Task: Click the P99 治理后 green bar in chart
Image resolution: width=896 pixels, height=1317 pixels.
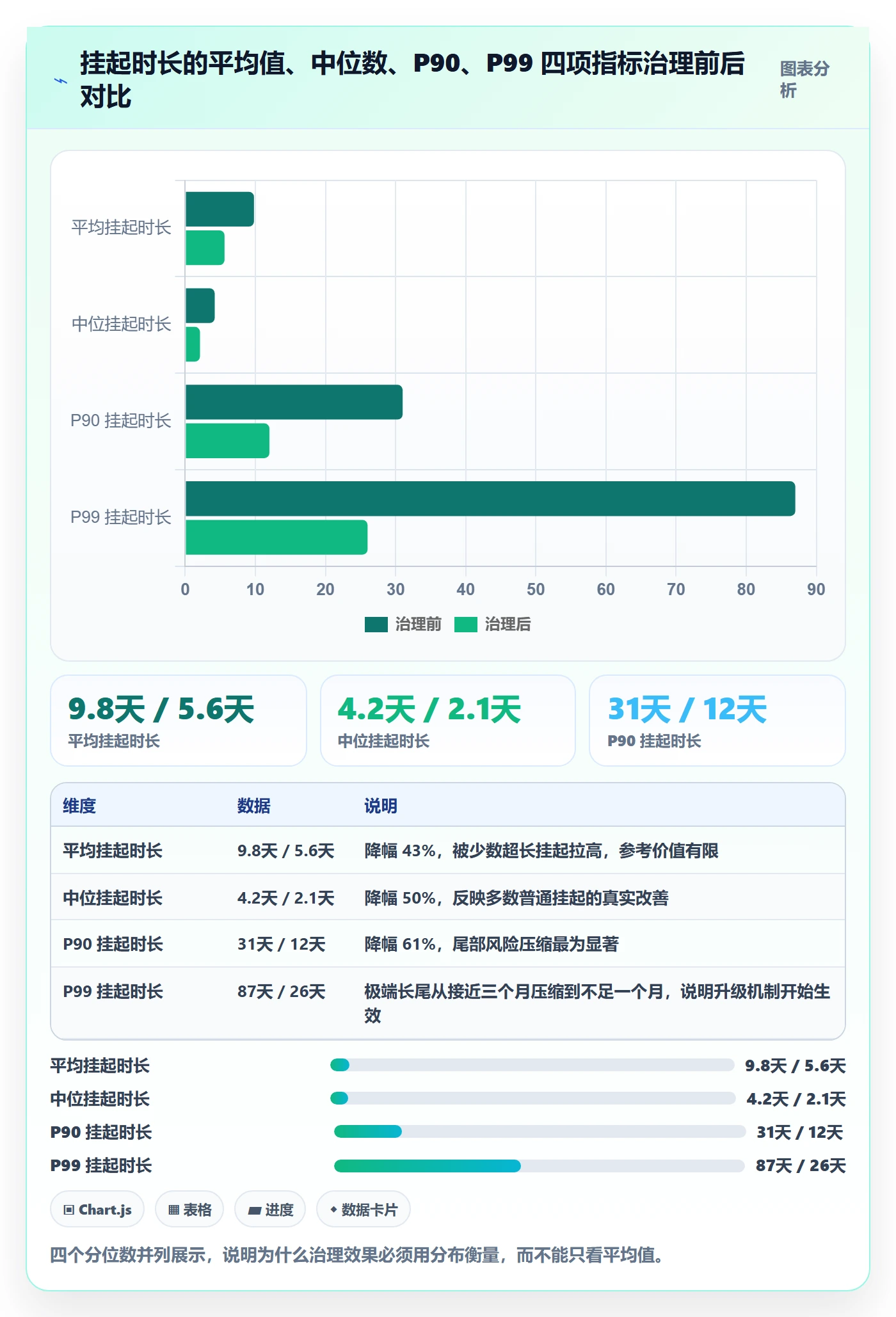Action: point(276,537)
